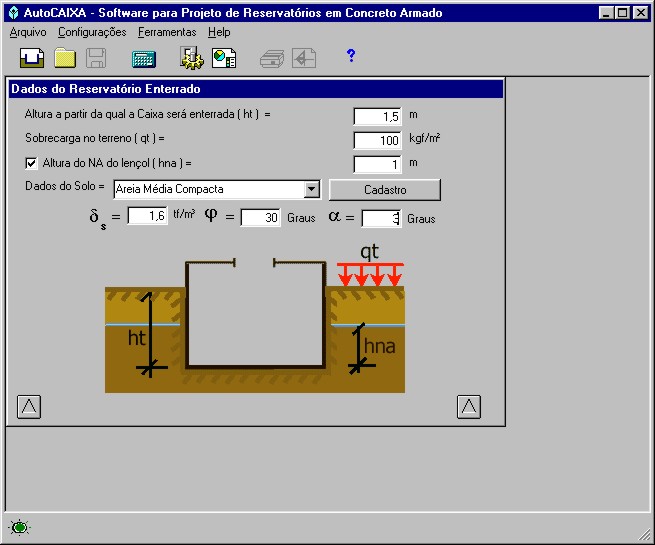Click the left triangle navigation button
Screen dimensions: 655x545
[x=29, y=406]
